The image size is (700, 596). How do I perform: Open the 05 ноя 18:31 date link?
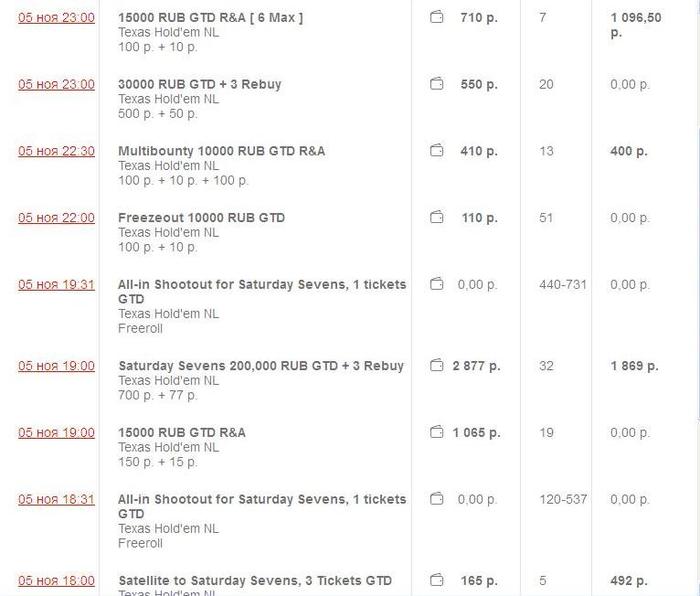(56, 499)
